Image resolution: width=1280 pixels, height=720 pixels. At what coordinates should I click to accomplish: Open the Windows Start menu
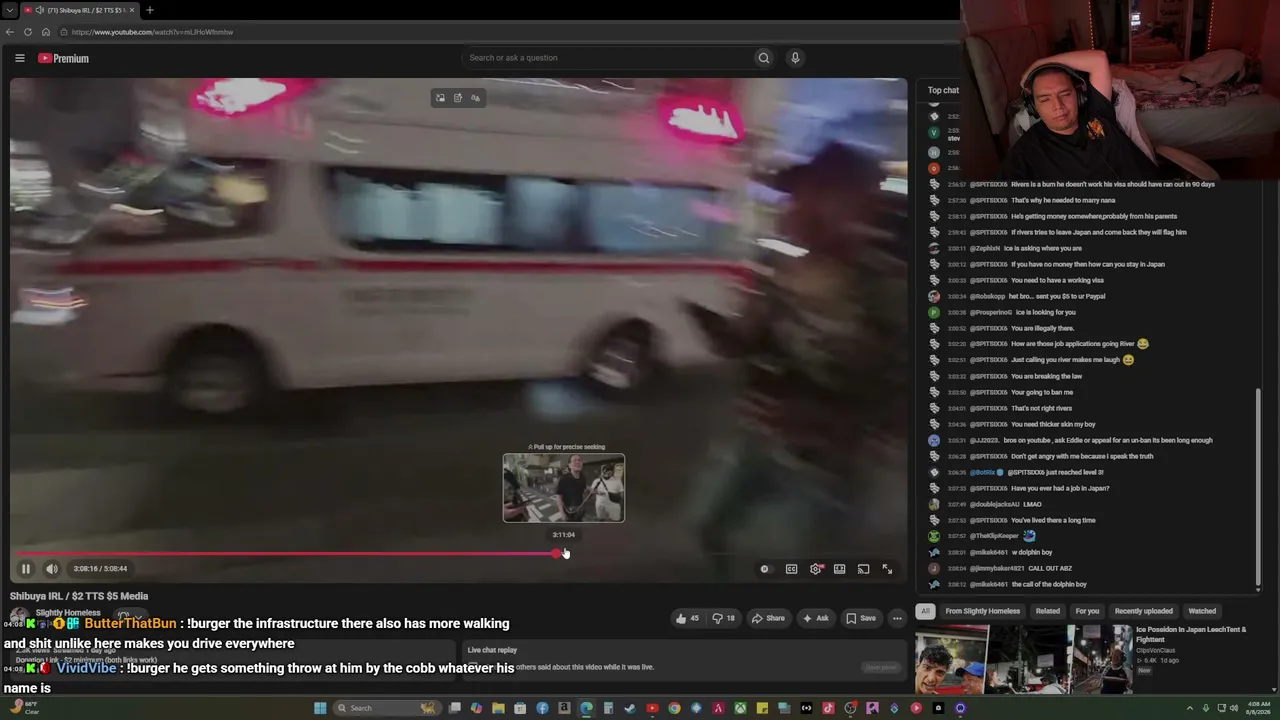click(320, 708)
